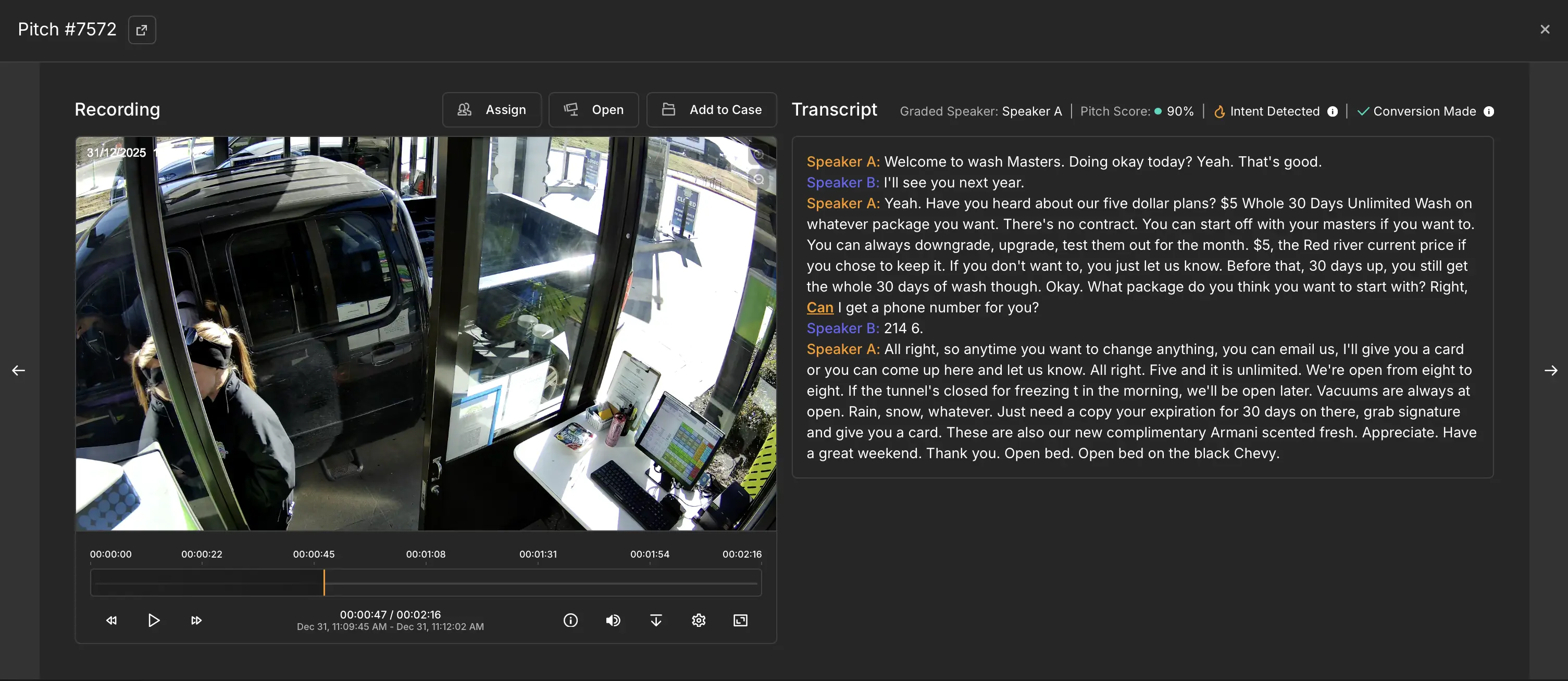Navigate to the previous pitch
The height and width of the screenshot is (681, 1568).
click(x=18, y=370)
